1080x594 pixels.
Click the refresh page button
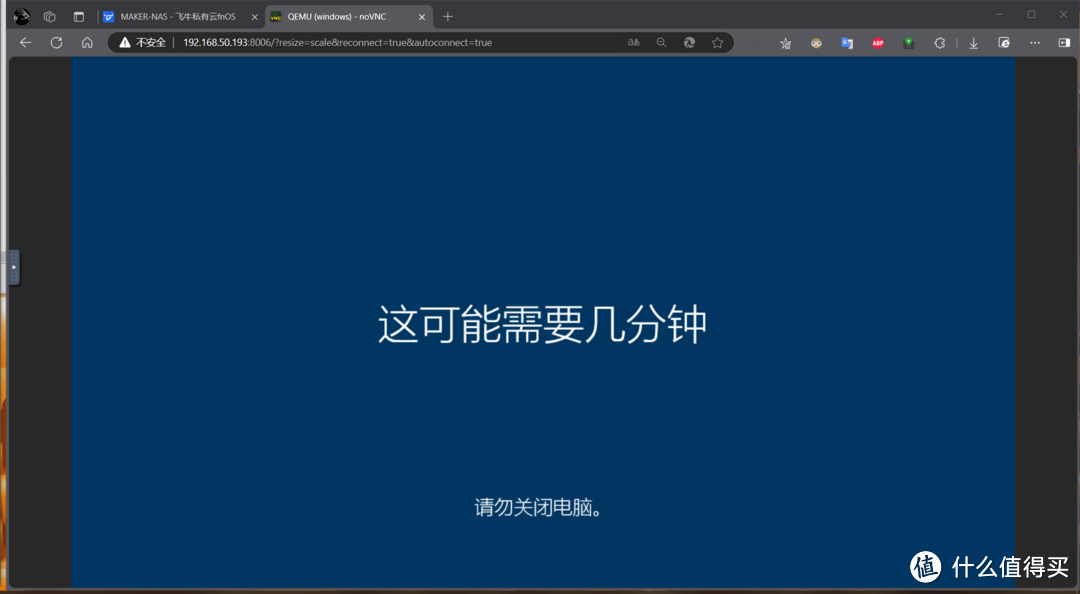[56, 42]
